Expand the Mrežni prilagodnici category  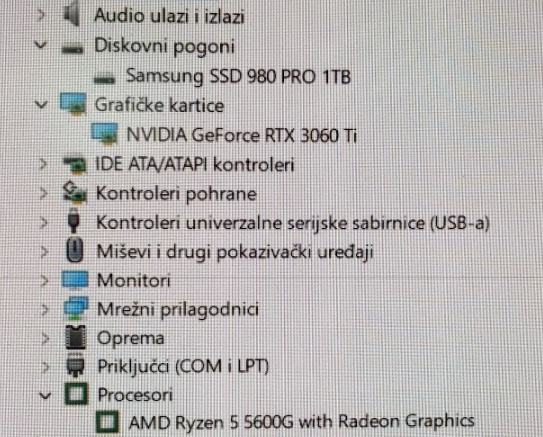[x=44, y=309]
